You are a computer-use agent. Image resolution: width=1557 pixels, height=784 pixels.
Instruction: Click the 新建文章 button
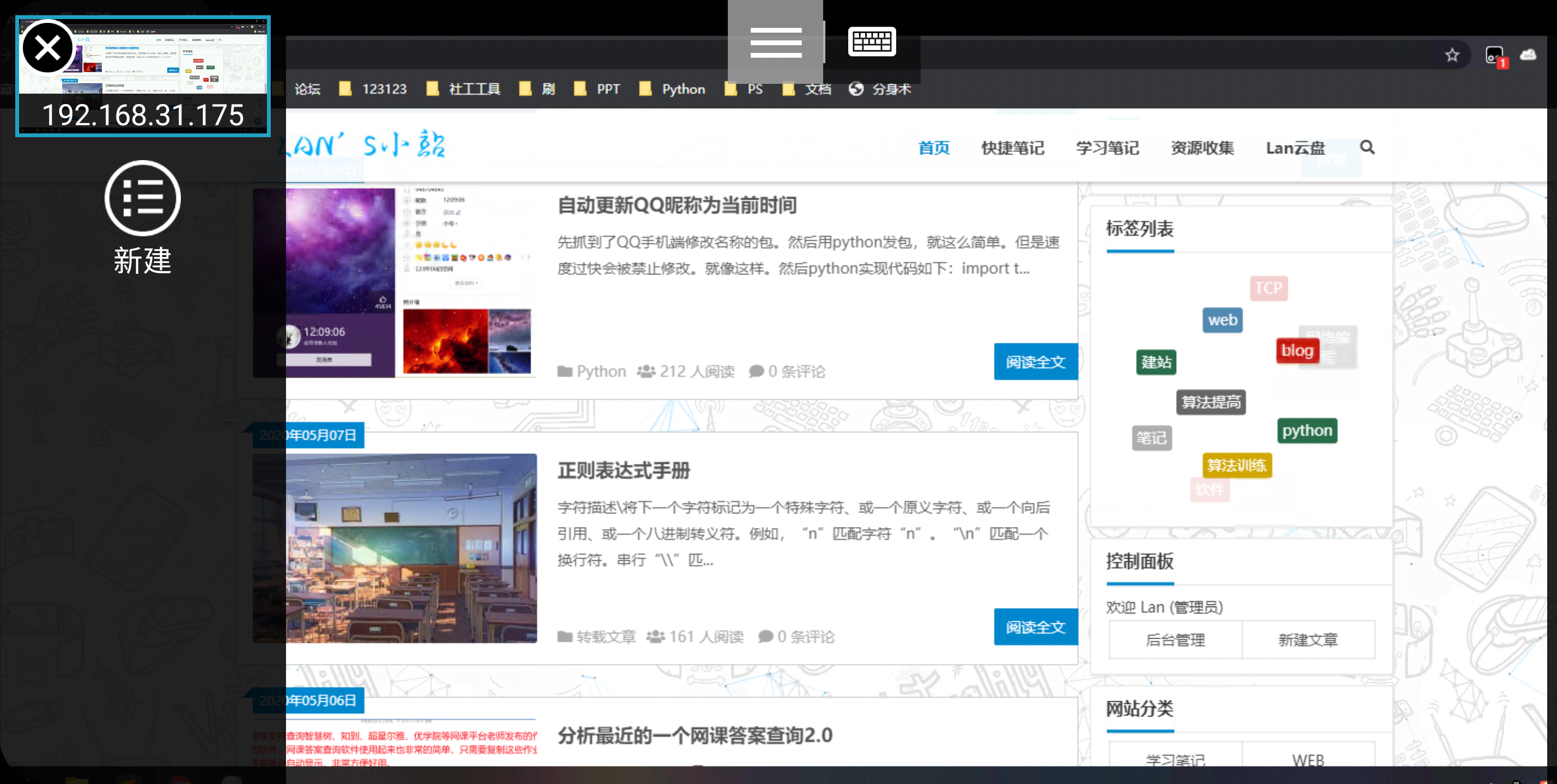[1308, 640]
